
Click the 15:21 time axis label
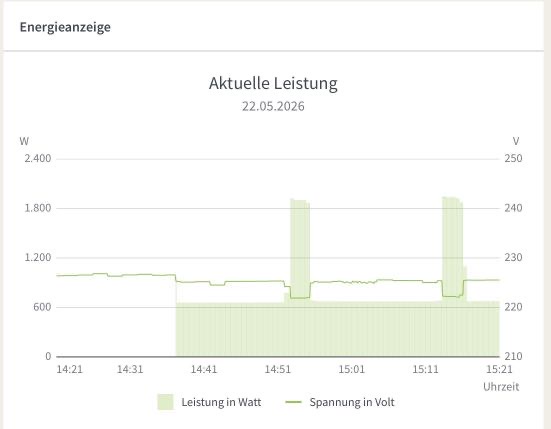499,369
